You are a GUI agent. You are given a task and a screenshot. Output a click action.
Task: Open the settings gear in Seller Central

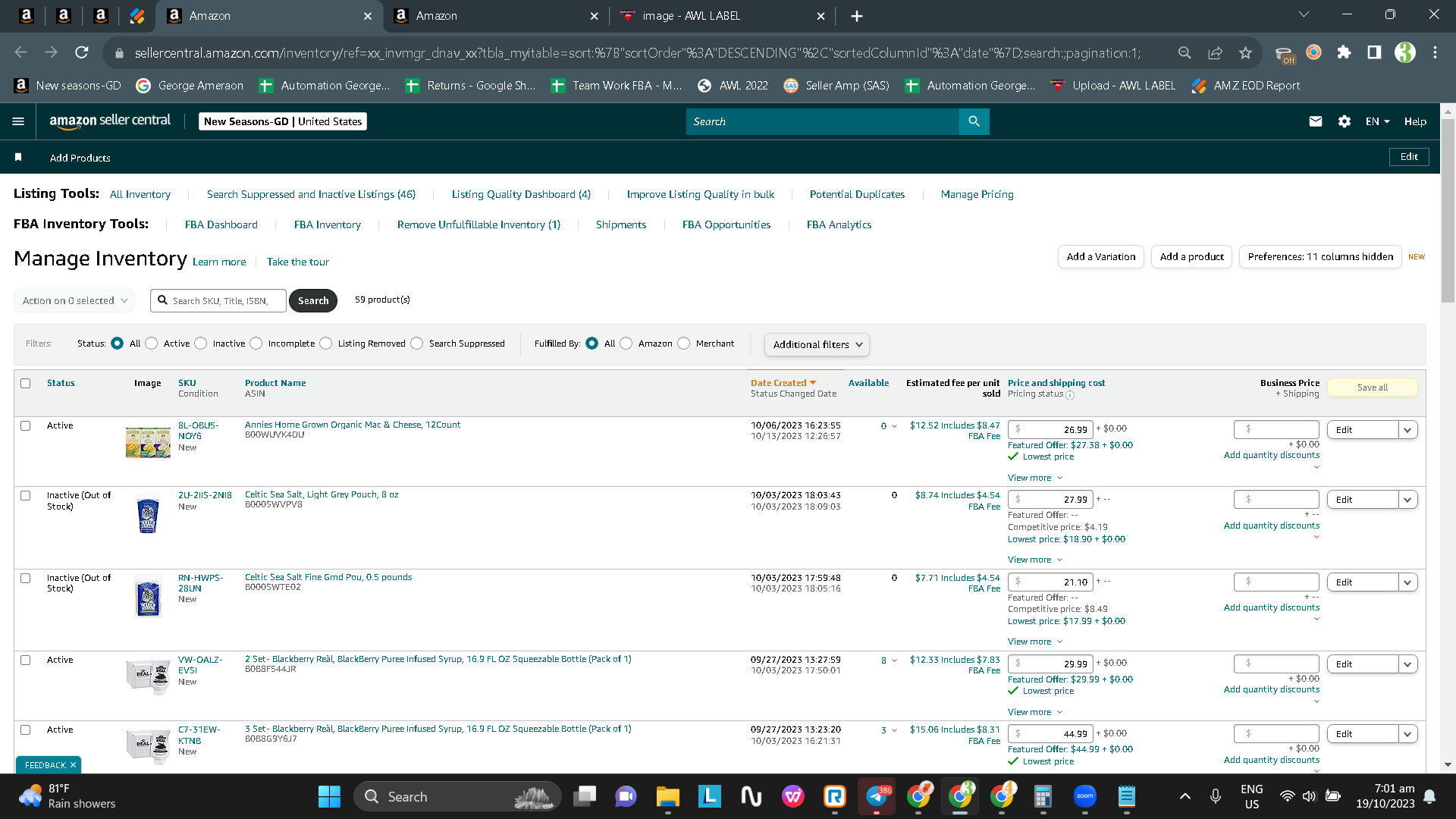point(1345,121)
